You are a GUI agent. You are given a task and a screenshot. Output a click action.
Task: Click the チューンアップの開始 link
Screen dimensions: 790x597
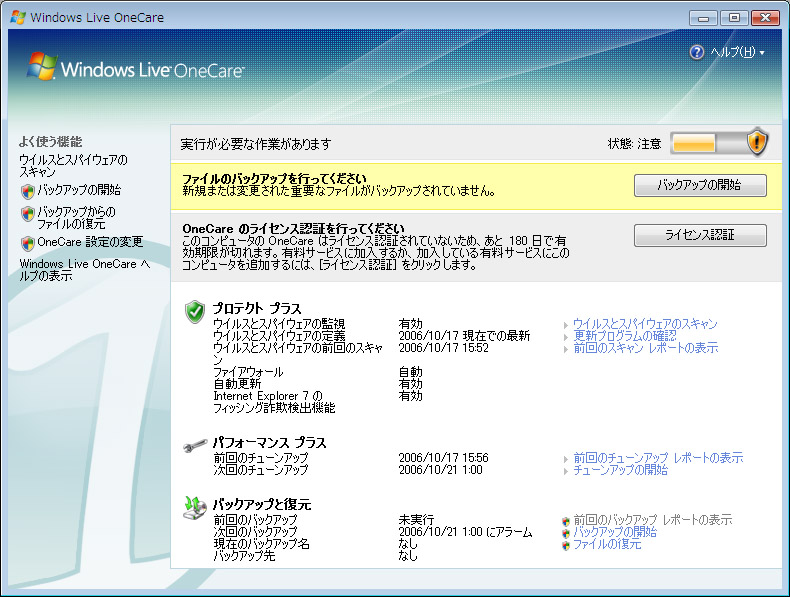click(x=620, y=470)
